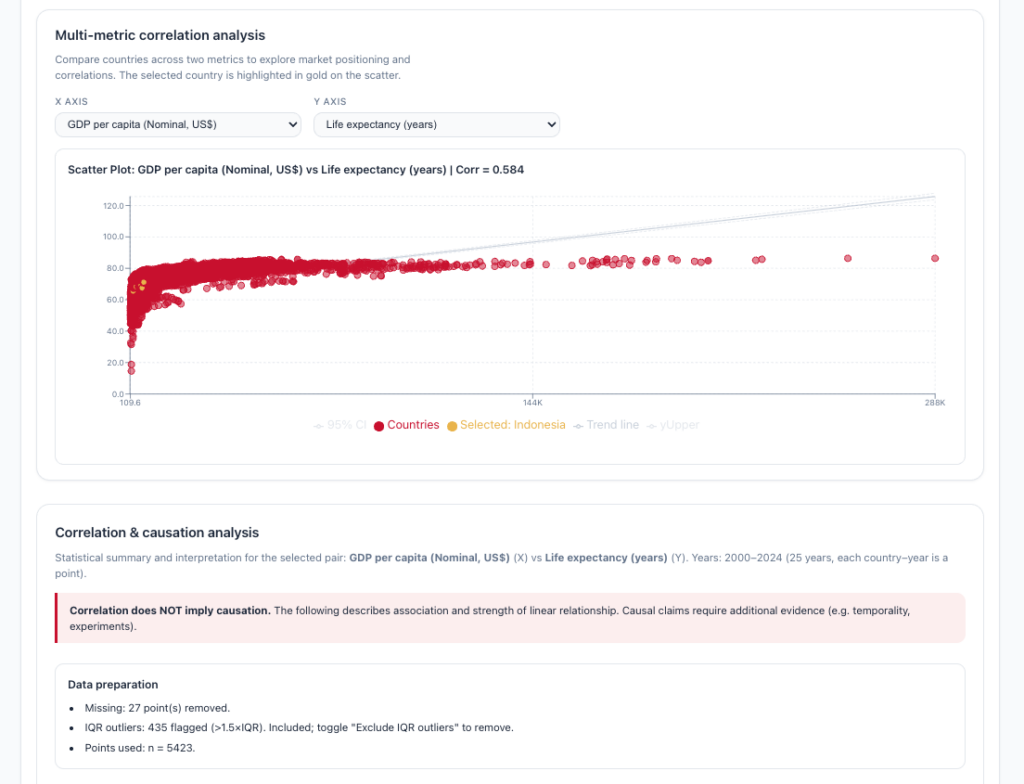Expand the Y axis Life expectancy dropdown
Viewport: 1024px width, 784px height.
point(436,124)
